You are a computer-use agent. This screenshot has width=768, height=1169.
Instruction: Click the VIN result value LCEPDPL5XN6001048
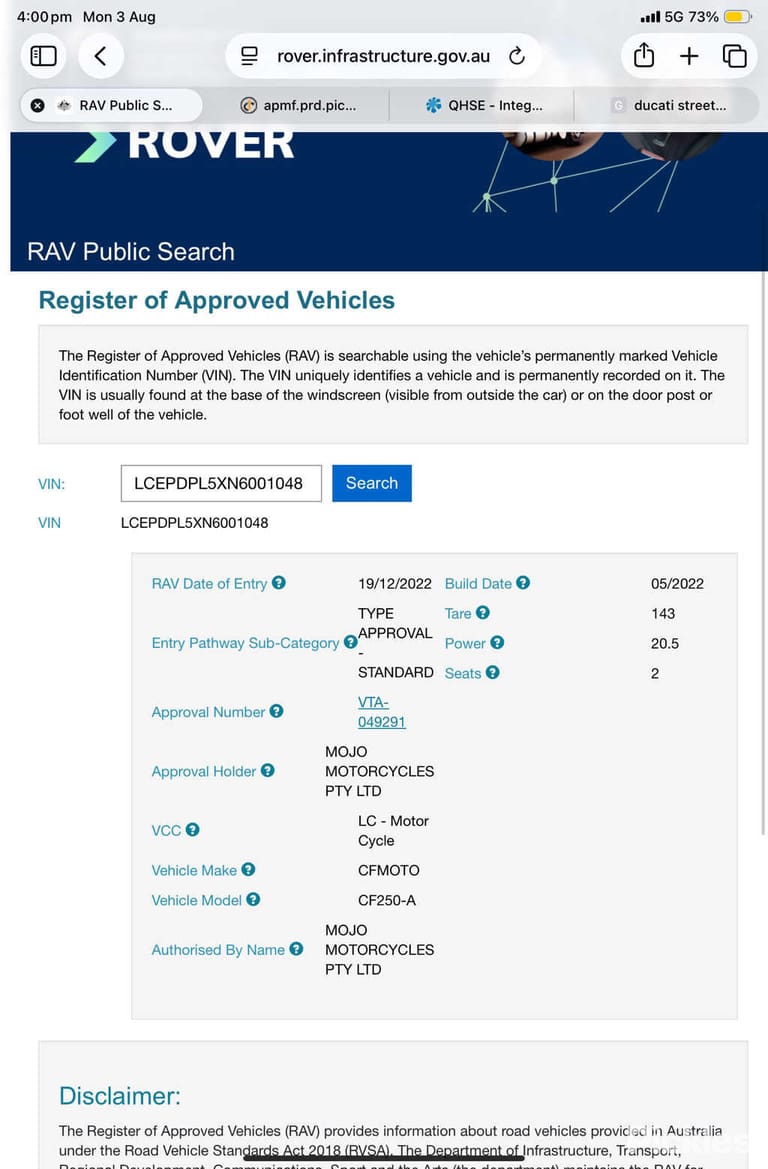coord(195,523)
